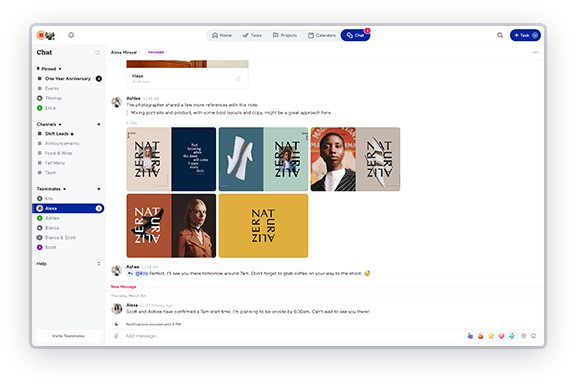Click the blue Task create button

(525, 35)
